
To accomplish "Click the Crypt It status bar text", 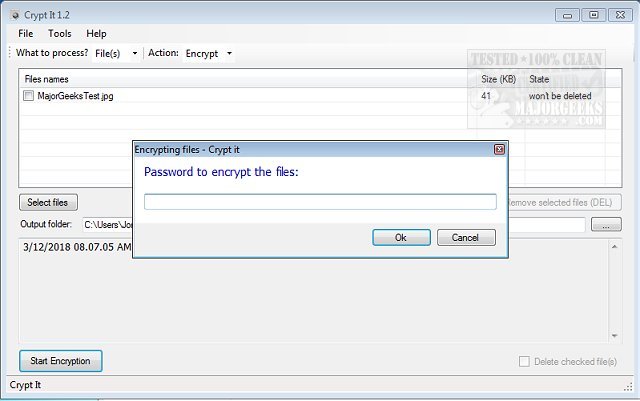I will [25, 385].
